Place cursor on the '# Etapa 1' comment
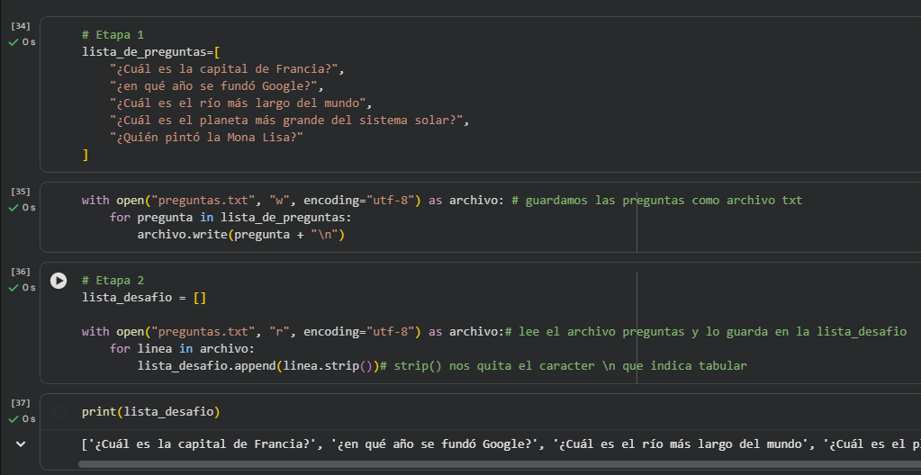The width and height of the screenshot is (921, 475). pos(113,35)
